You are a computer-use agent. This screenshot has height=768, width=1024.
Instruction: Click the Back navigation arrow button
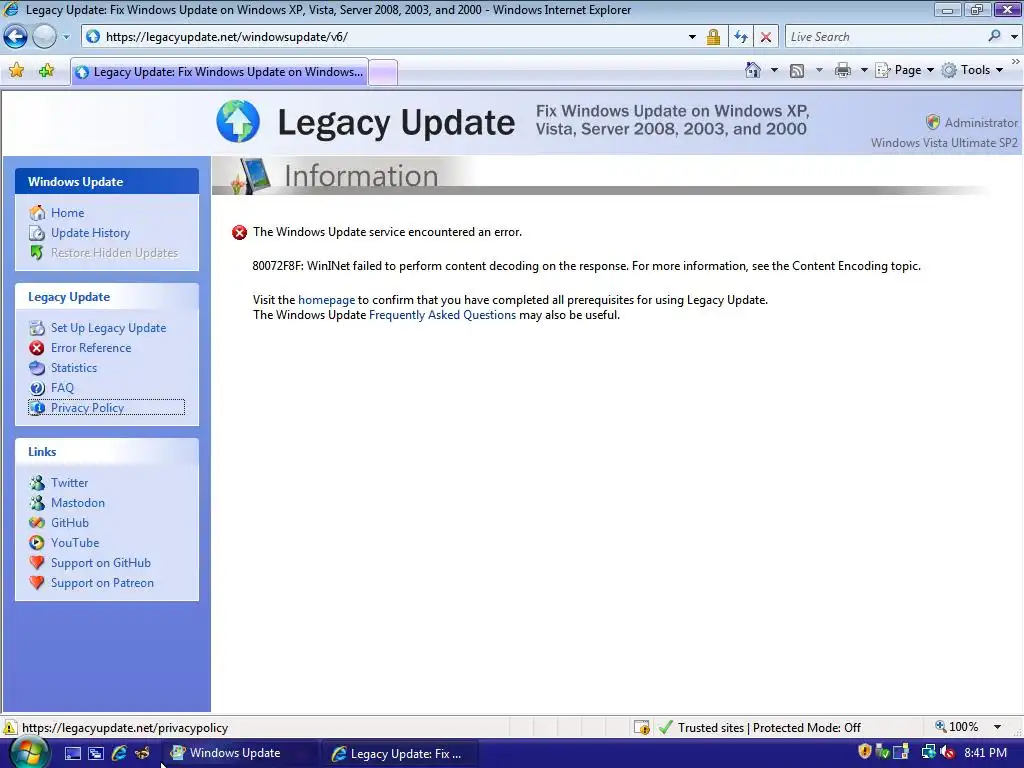pos(16,37)
